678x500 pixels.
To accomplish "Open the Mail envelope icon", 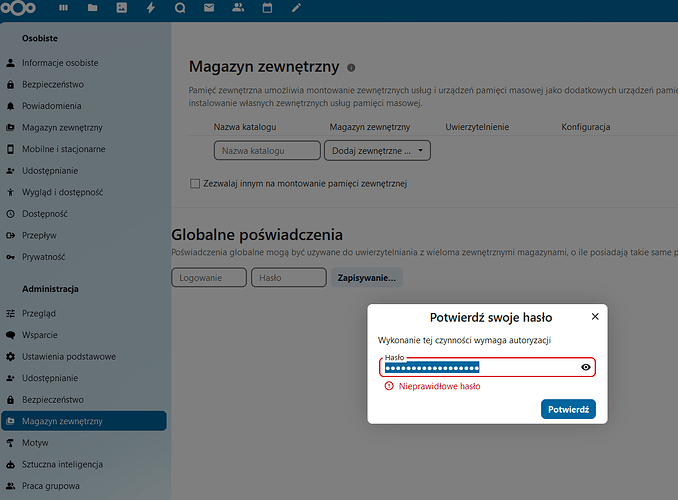I will tap(208, 8).
